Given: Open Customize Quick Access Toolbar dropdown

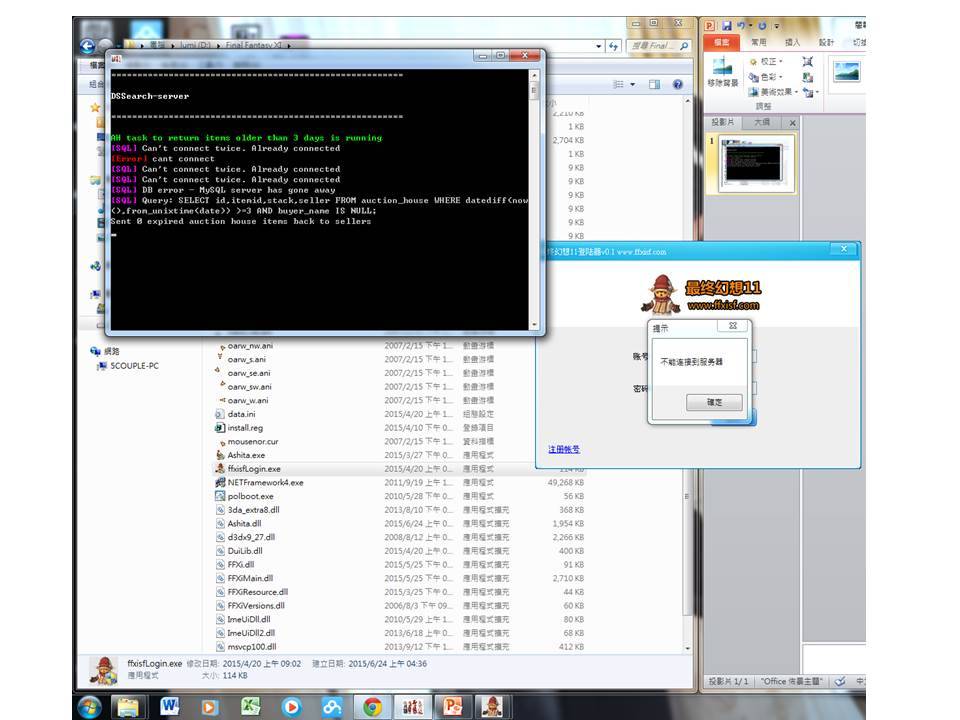Looking at the screenshot, I should pos(777,26).
